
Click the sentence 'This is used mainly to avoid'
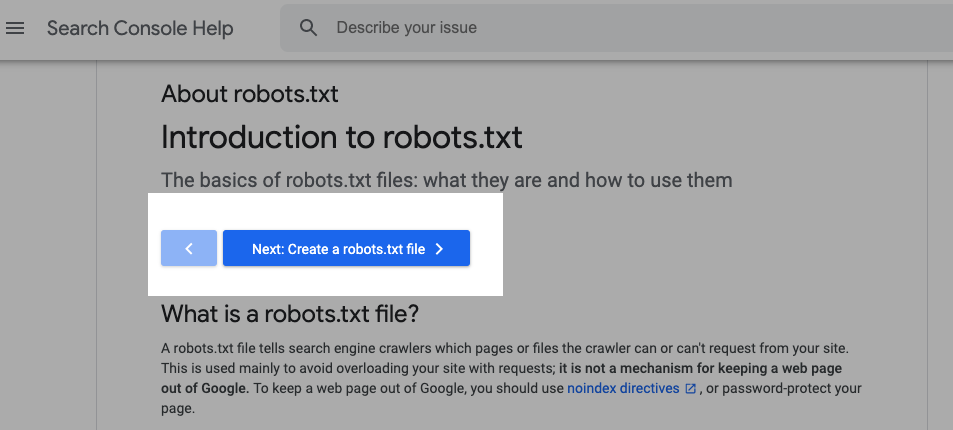pos(300,368)
